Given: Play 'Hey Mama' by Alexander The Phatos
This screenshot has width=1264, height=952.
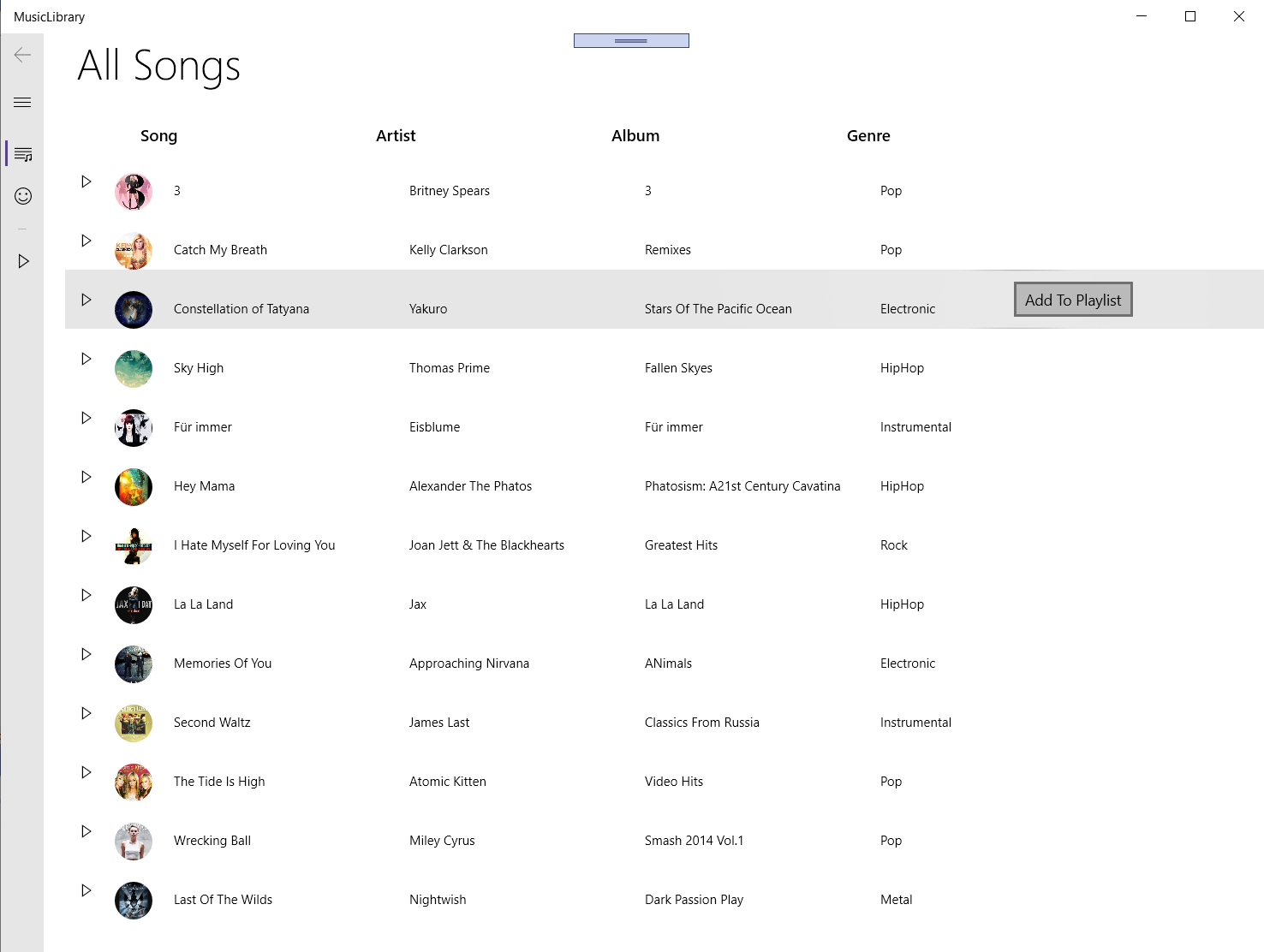Looking at the screenshot, I should (x=86, y=477).
